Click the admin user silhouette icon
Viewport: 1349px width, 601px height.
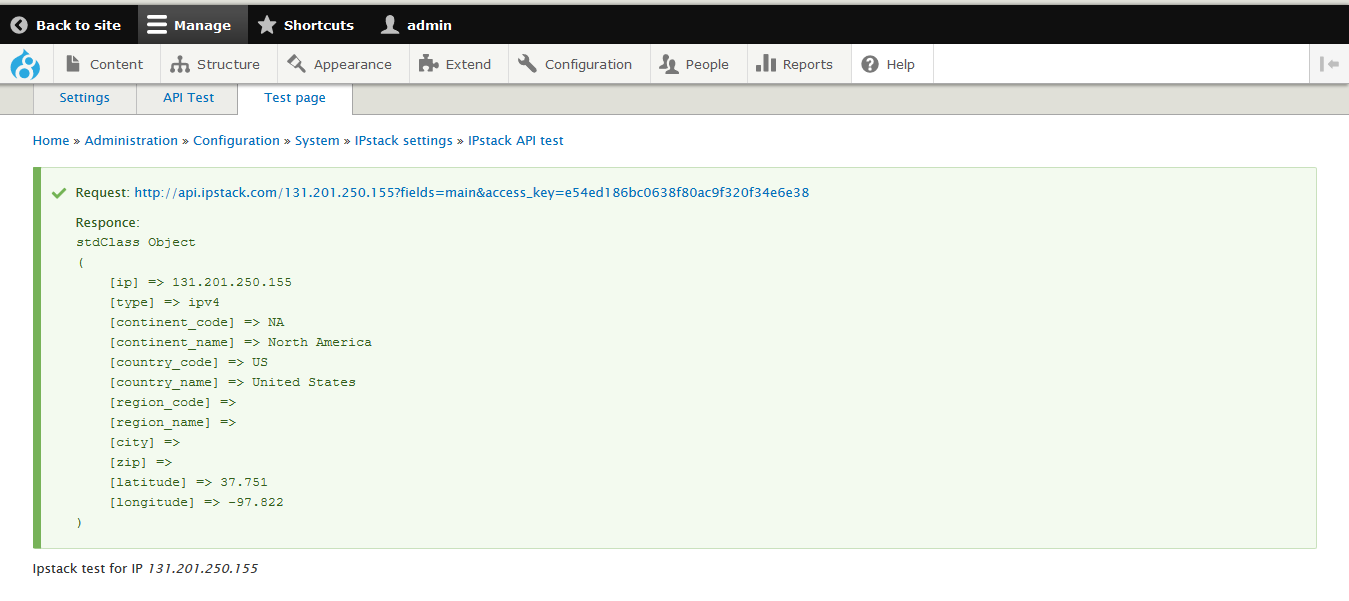[390, 25]
